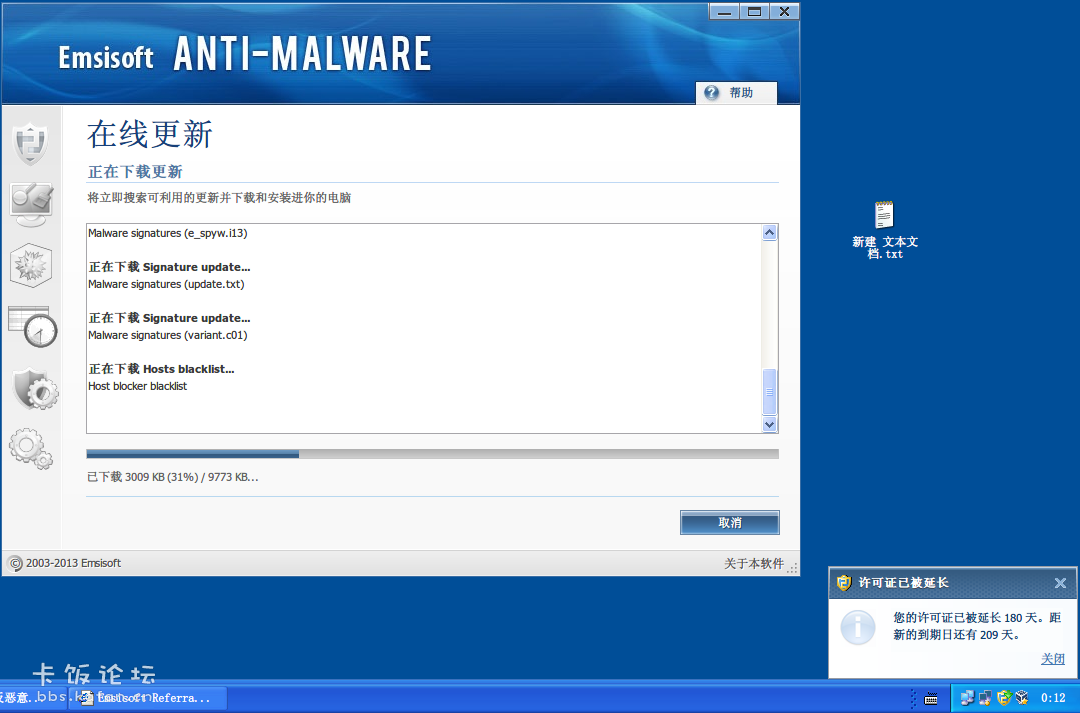
Task: Click the 取消 cancel button
Action: tap(729, 523)
